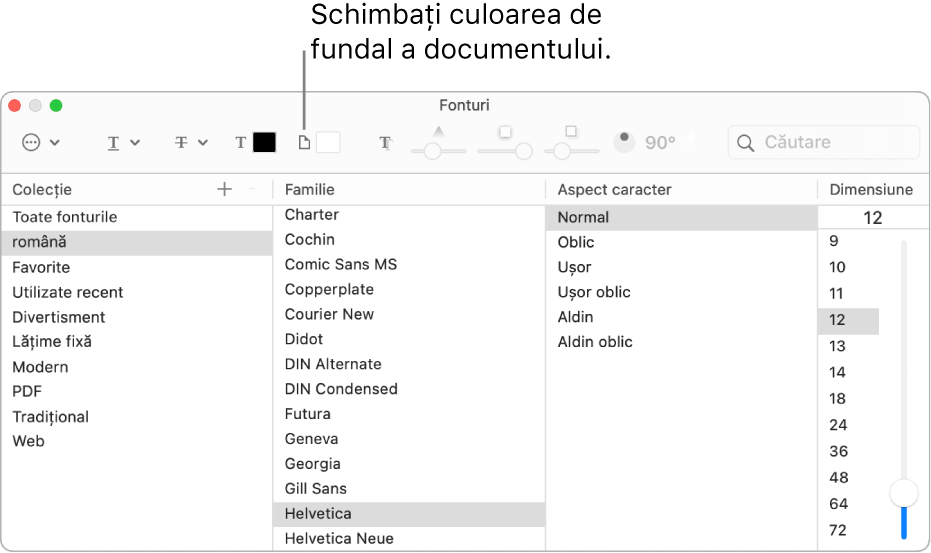The width and height of the screenshot is (931, 553).
Task: Add a new collection with plus button
Action: 224,189
